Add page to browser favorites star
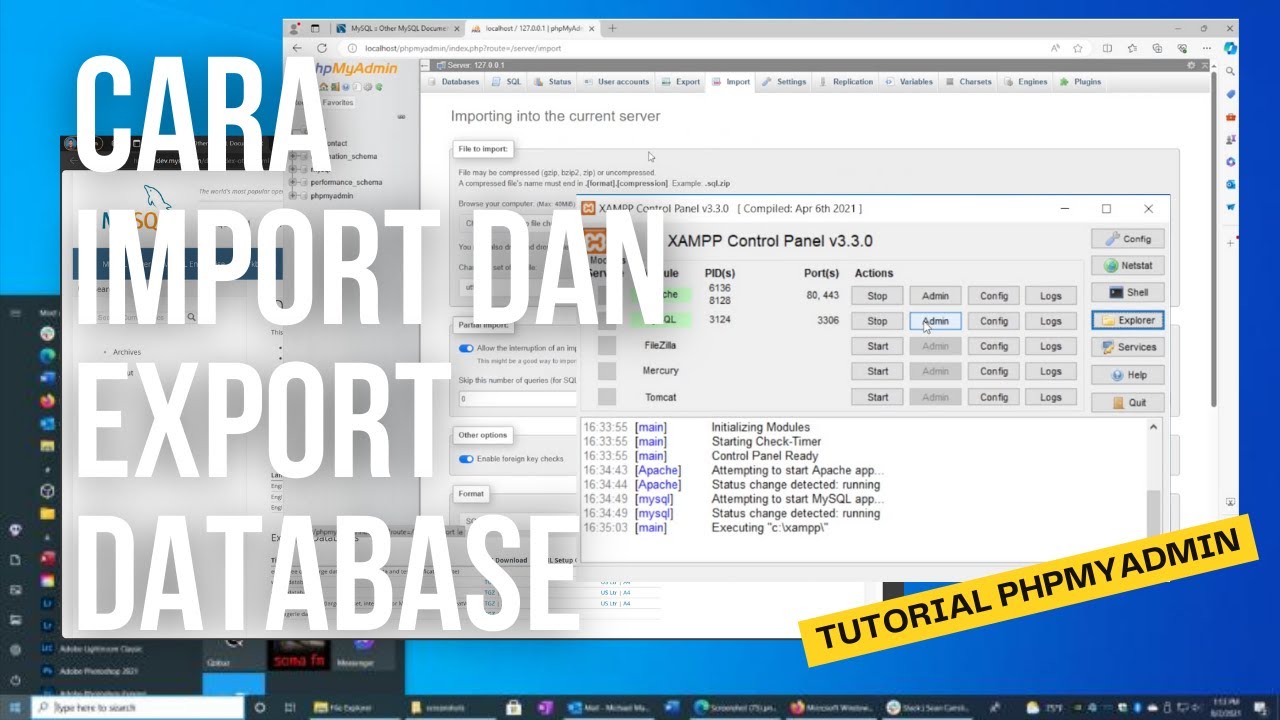 coord(1078,48)
